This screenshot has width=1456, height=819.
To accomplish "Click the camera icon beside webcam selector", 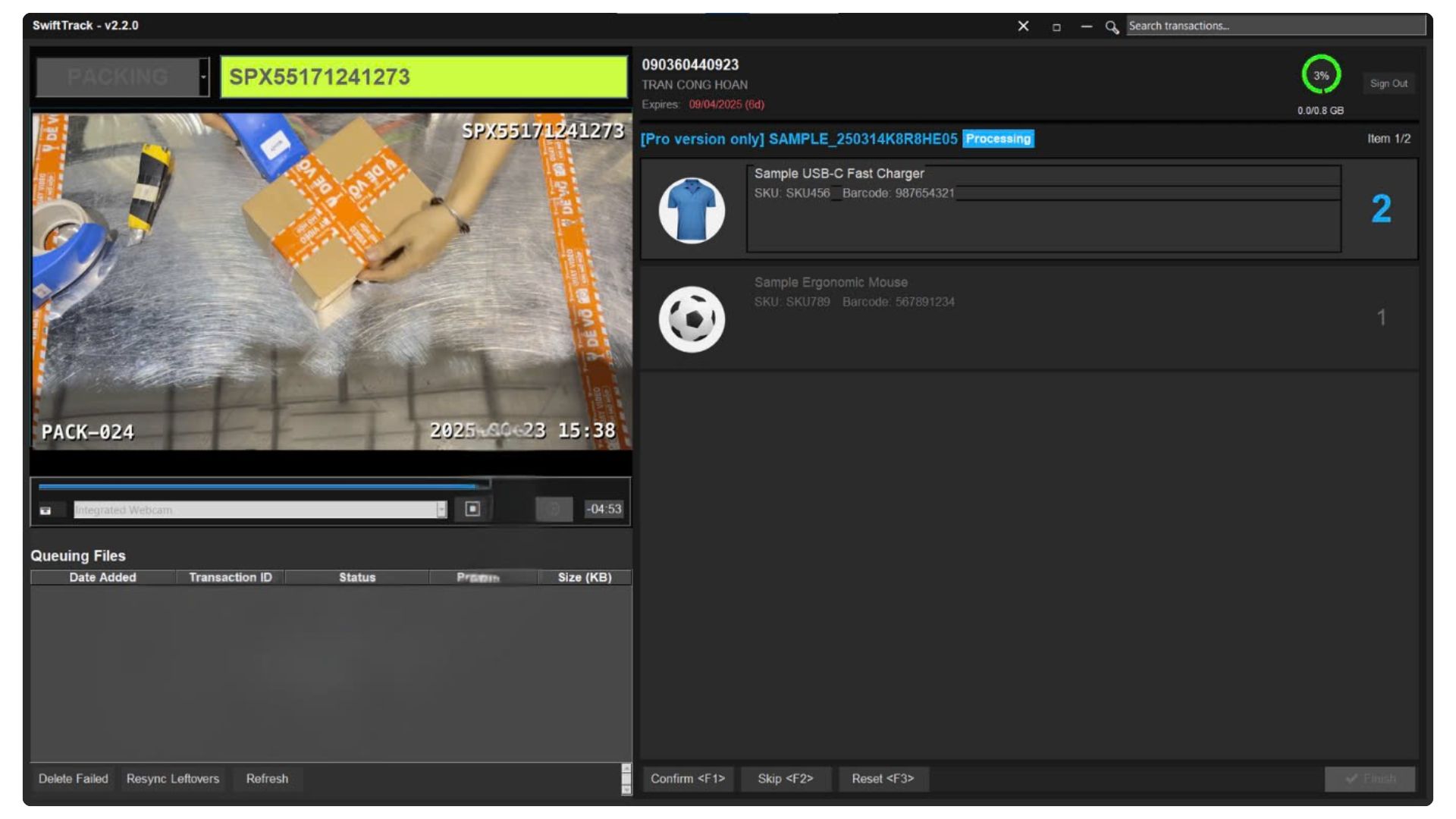I will (x=45, y=510).
